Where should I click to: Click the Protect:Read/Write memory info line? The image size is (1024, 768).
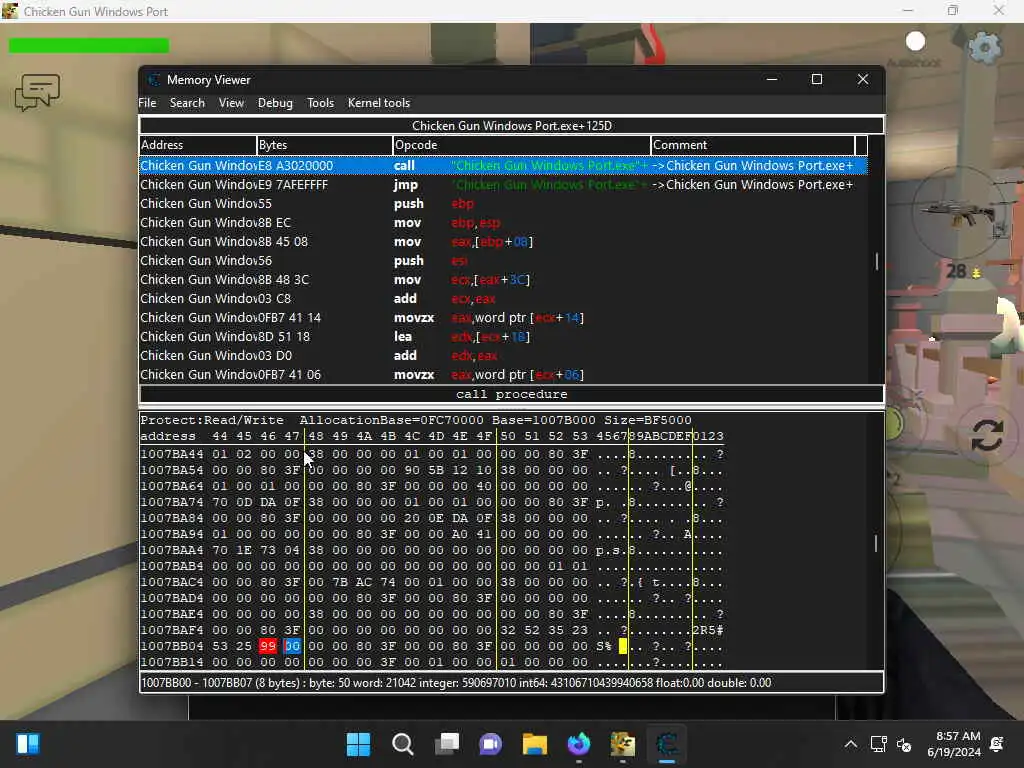coord(415,420)
